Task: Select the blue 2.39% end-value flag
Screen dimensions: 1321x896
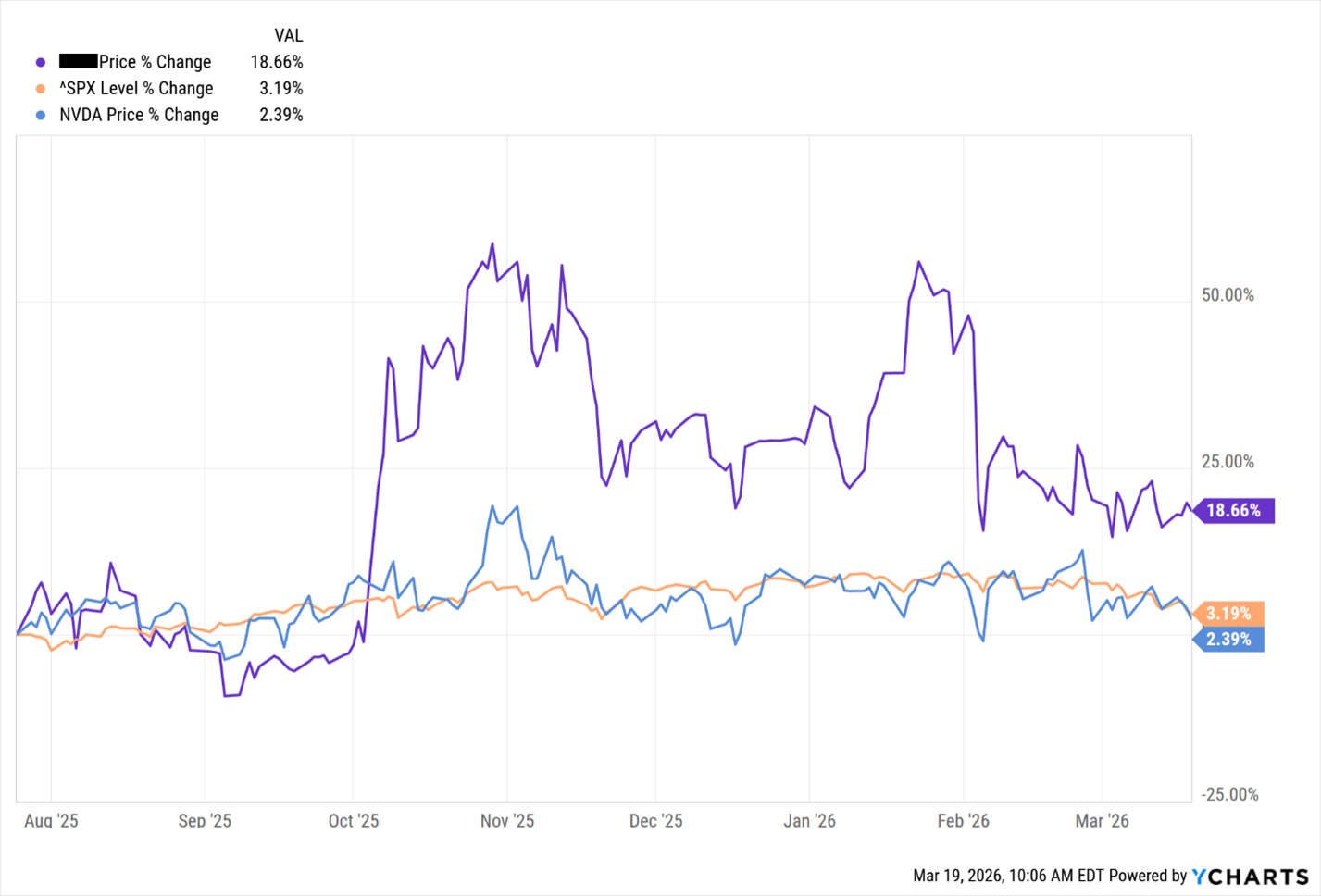Action: tap(1229, 640)
